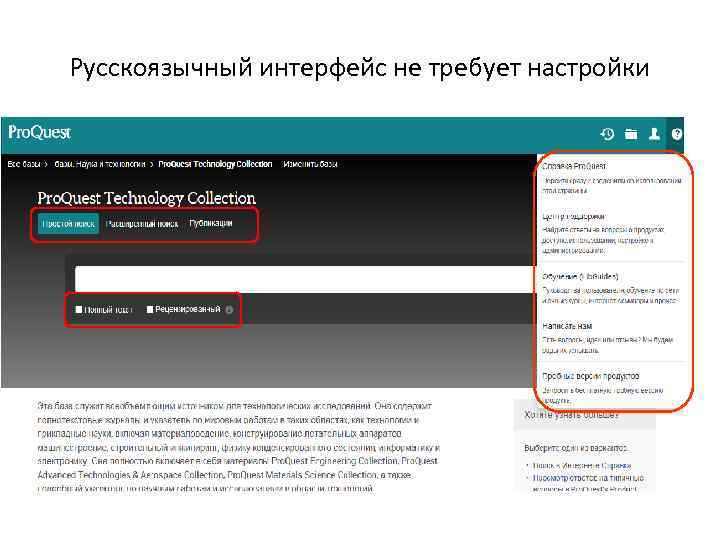Open ProQuest Engineering Collection link in description

tap(336, 461)
